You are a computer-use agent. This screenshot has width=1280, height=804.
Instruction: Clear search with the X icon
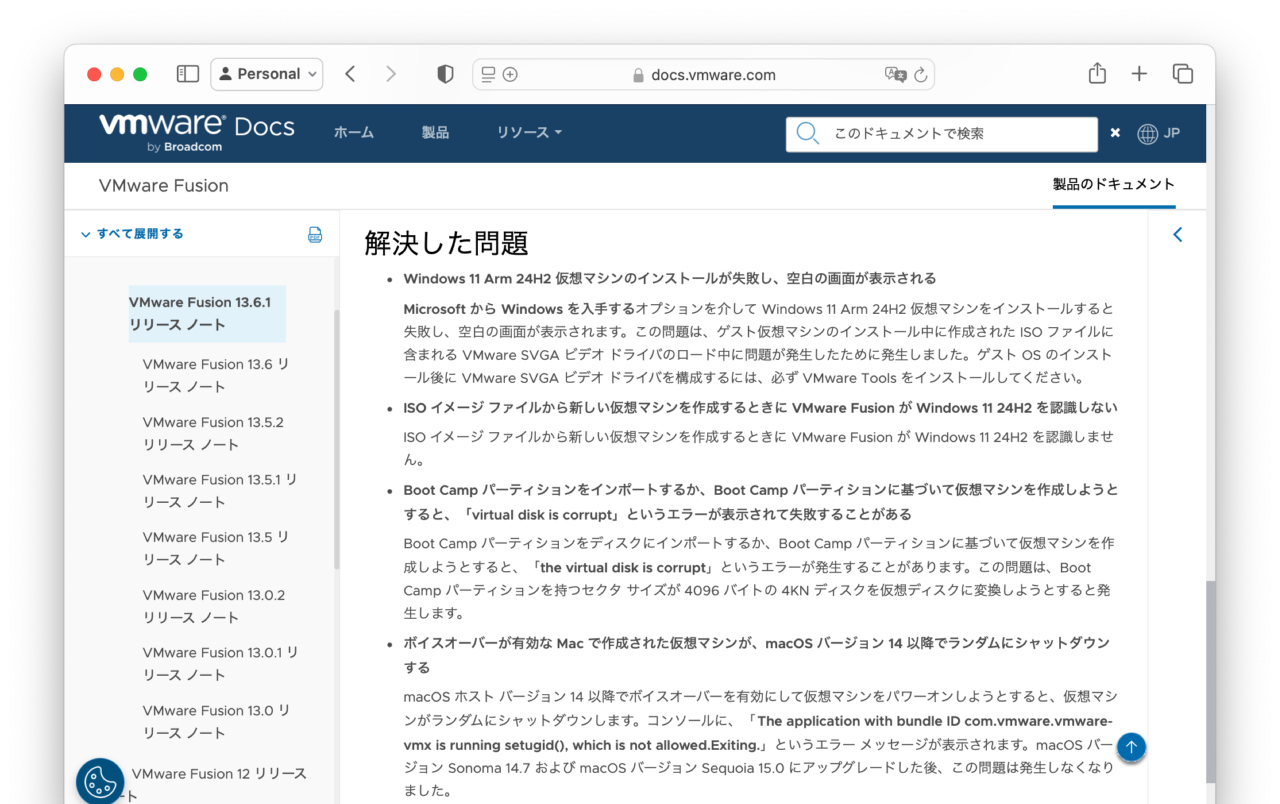(1115, 133)
